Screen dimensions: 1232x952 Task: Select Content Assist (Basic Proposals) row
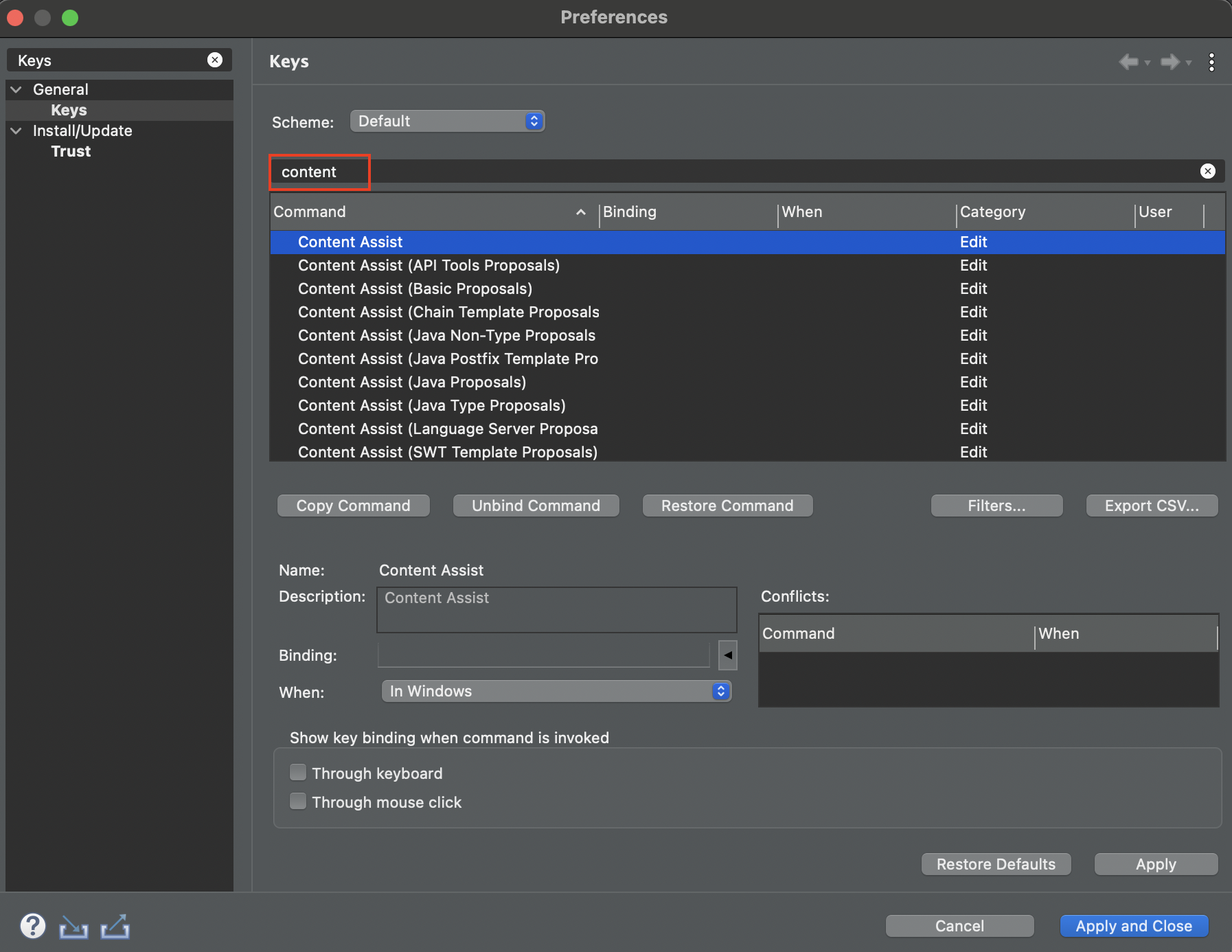click(x=748, y=288)
